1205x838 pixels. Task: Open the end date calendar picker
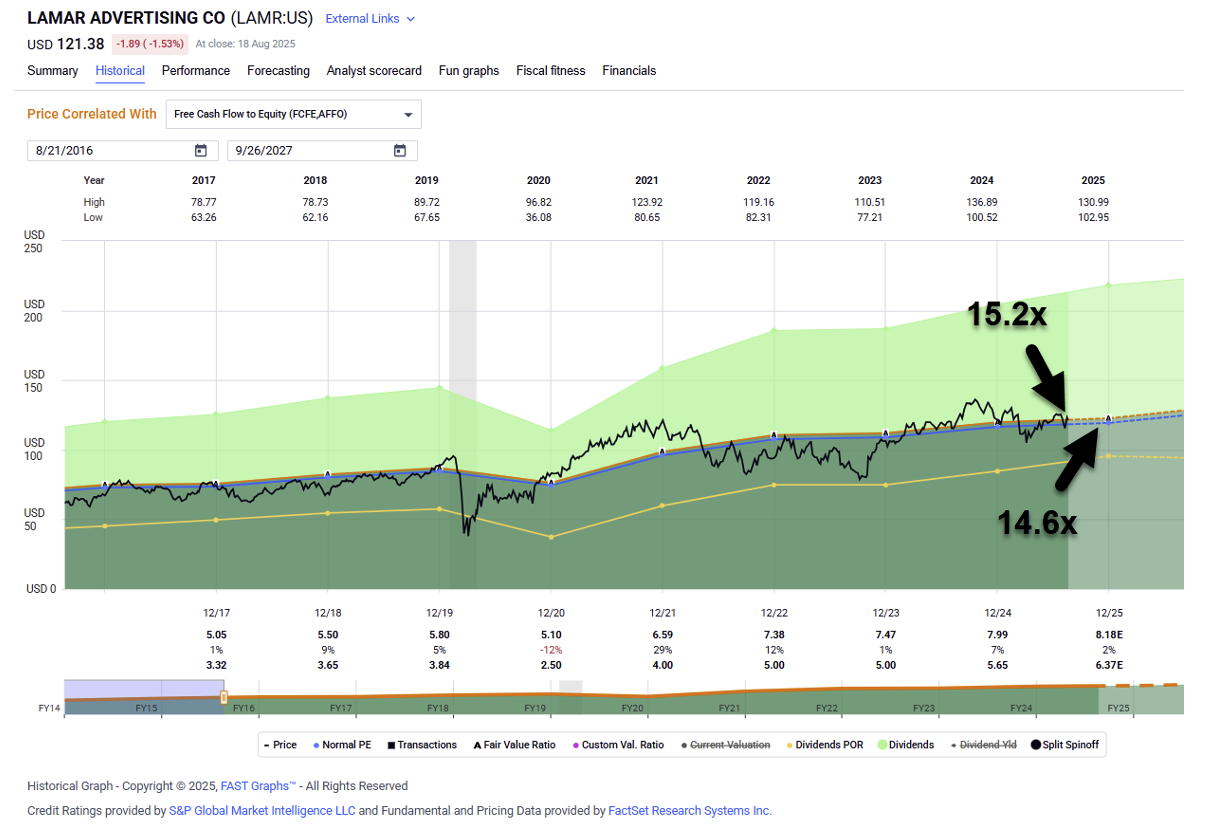point(400,151)
